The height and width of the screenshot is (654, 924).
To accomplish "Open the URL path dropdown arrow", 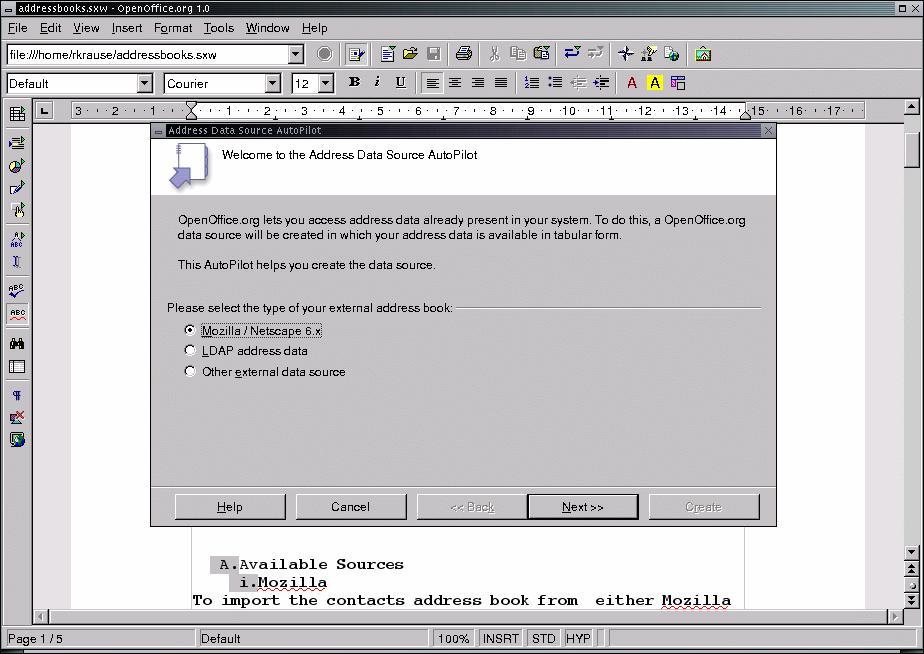I will tap(296, 54).
